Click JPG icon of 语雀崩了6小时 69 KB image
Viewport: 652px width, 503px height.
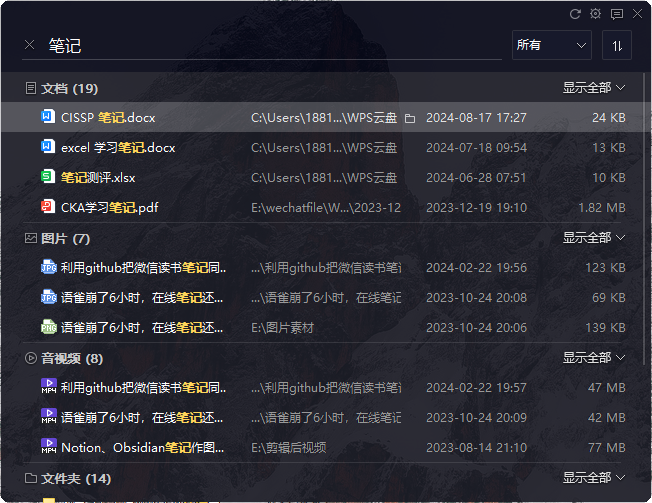49,297
